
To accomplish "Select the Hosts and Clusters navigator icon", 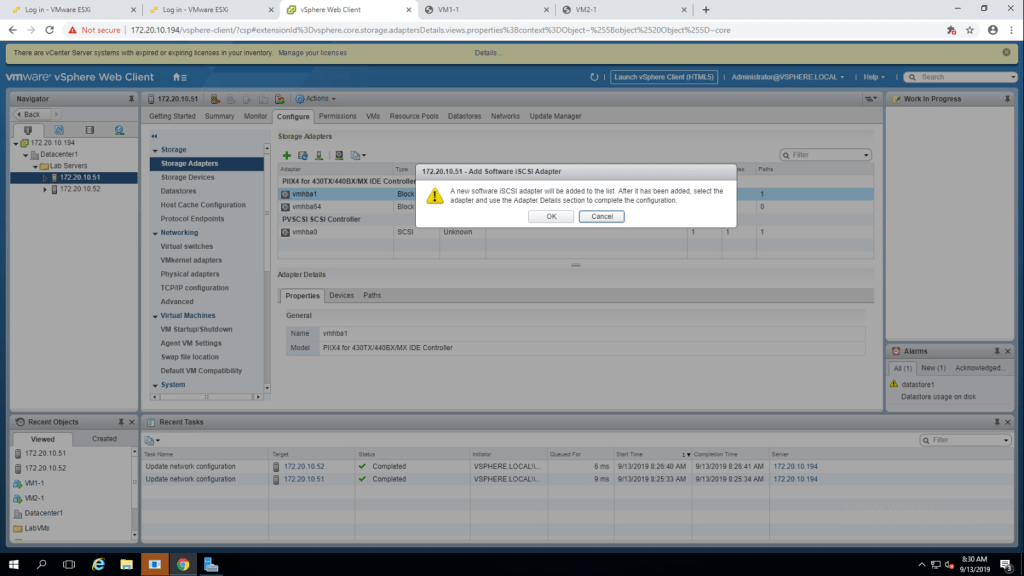I will tap(28, 130).
